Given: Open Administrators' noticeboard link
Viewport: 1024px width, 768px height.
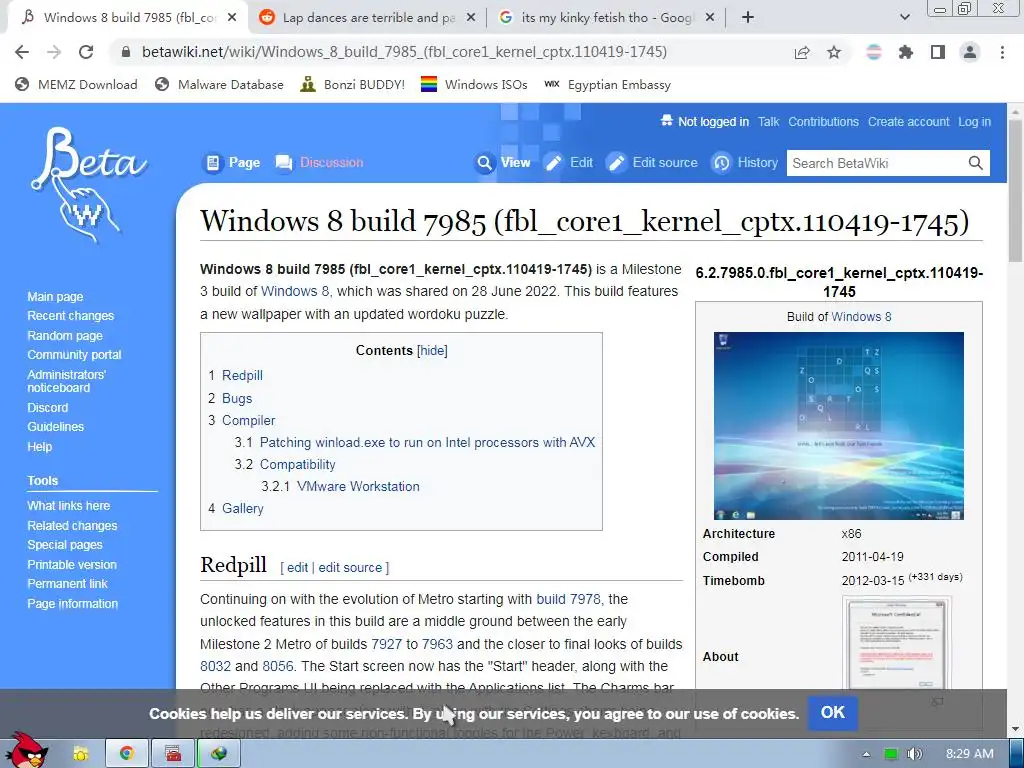Looking at the screenshot, I should tap(66, 381).
